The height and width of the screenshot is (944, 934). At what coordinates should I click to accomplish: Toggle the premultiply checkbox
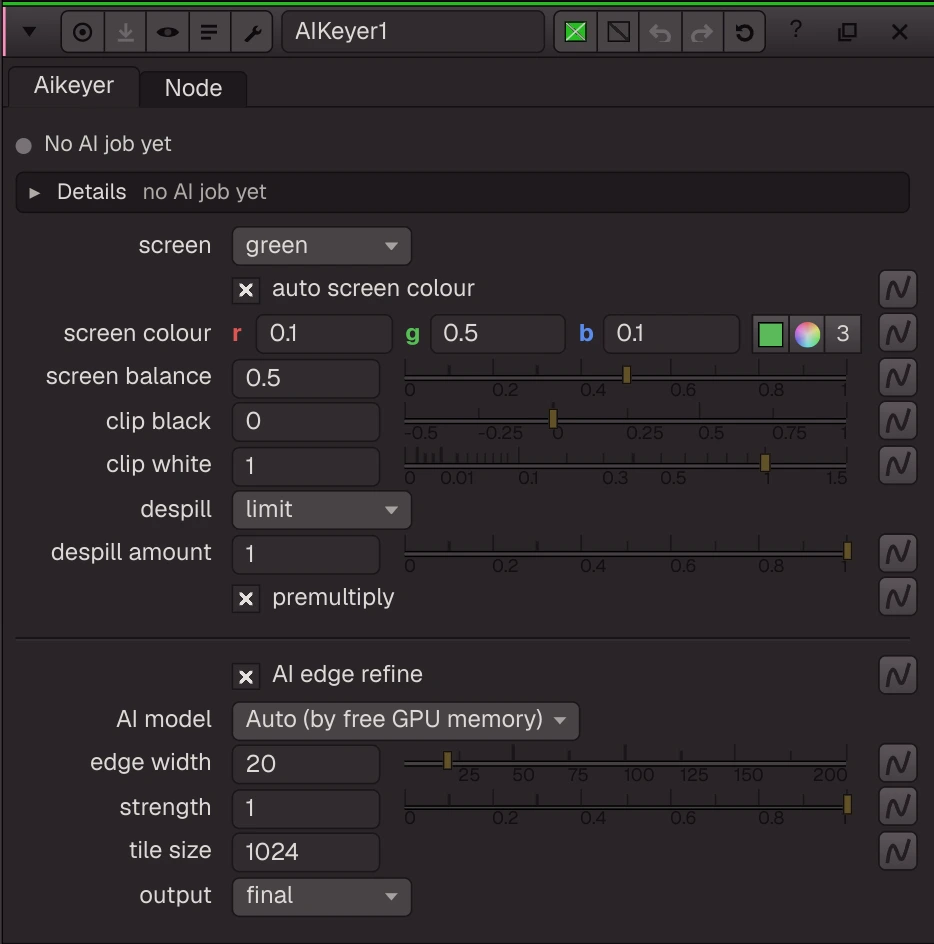(246, 599)
